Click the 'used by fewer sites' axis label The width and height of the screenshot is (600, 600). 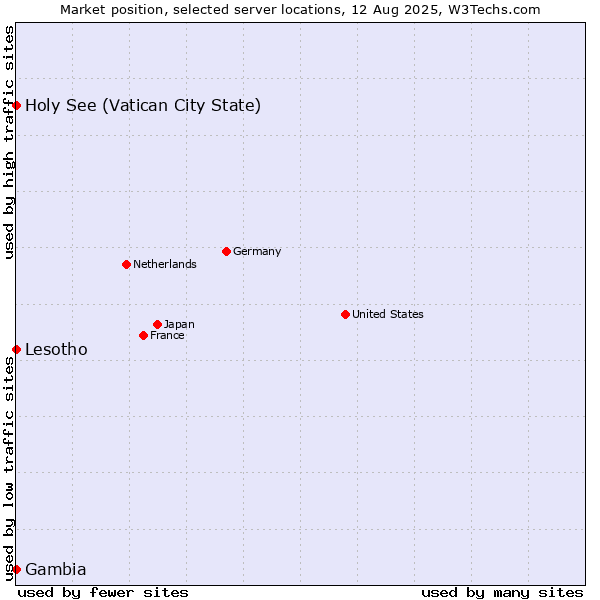pyautogui.click(x=103, y=593)
